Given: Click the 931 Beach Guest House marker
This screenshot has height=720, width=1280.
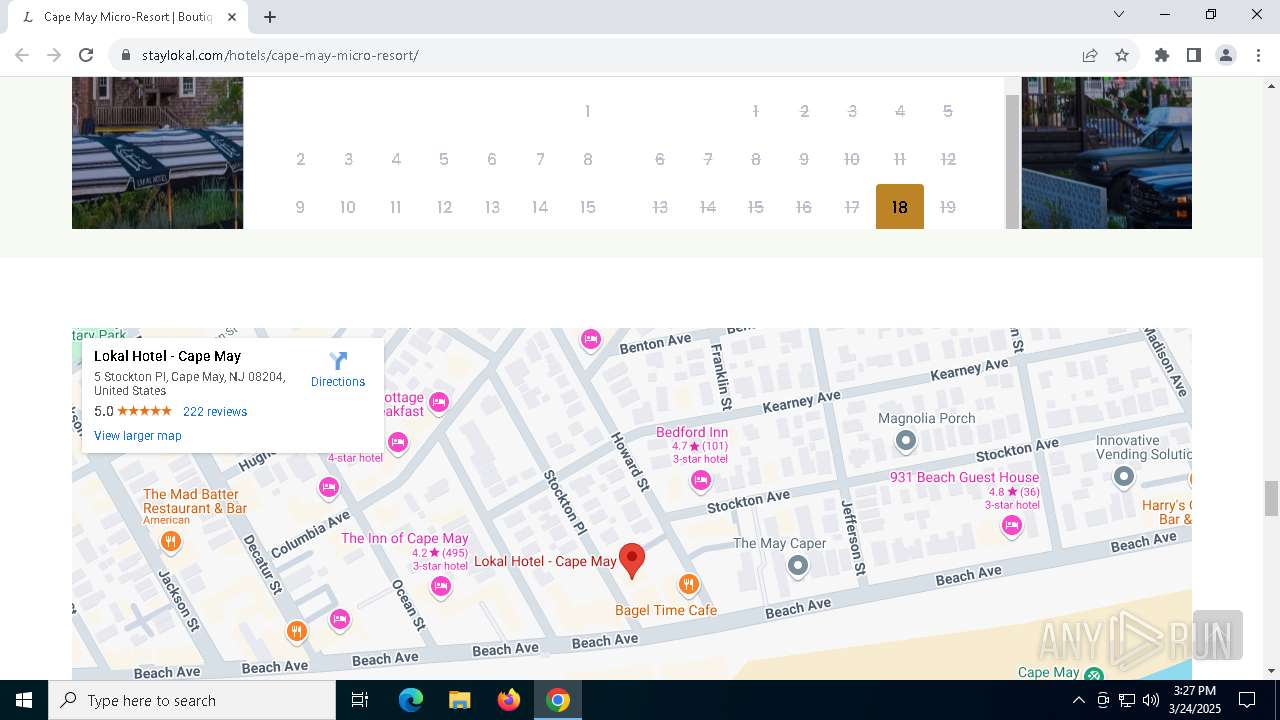Looking at the screenshot, I should coord(1012,524).
